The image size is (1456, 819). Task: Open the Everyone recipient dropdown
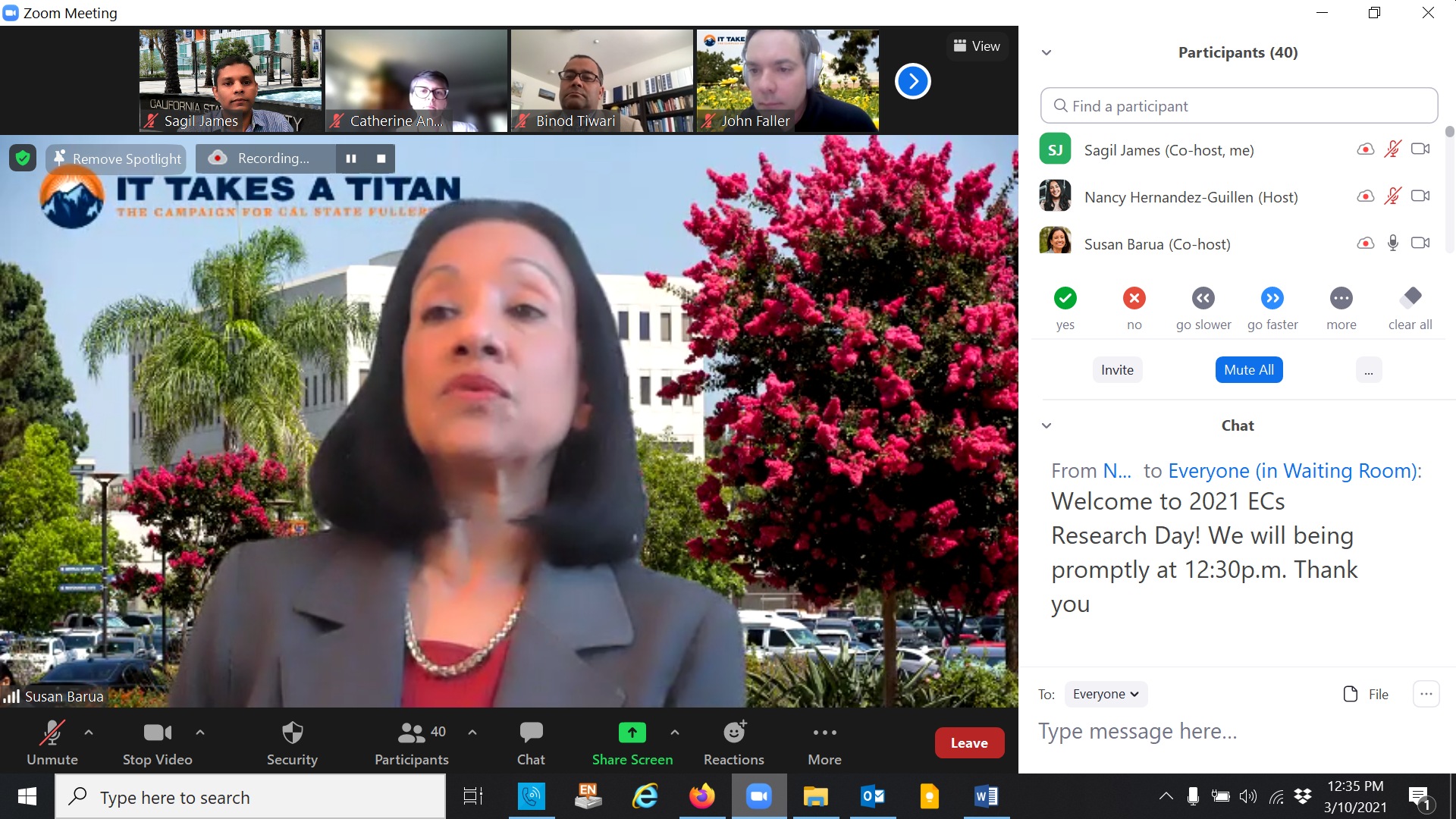pos(1106,694)
